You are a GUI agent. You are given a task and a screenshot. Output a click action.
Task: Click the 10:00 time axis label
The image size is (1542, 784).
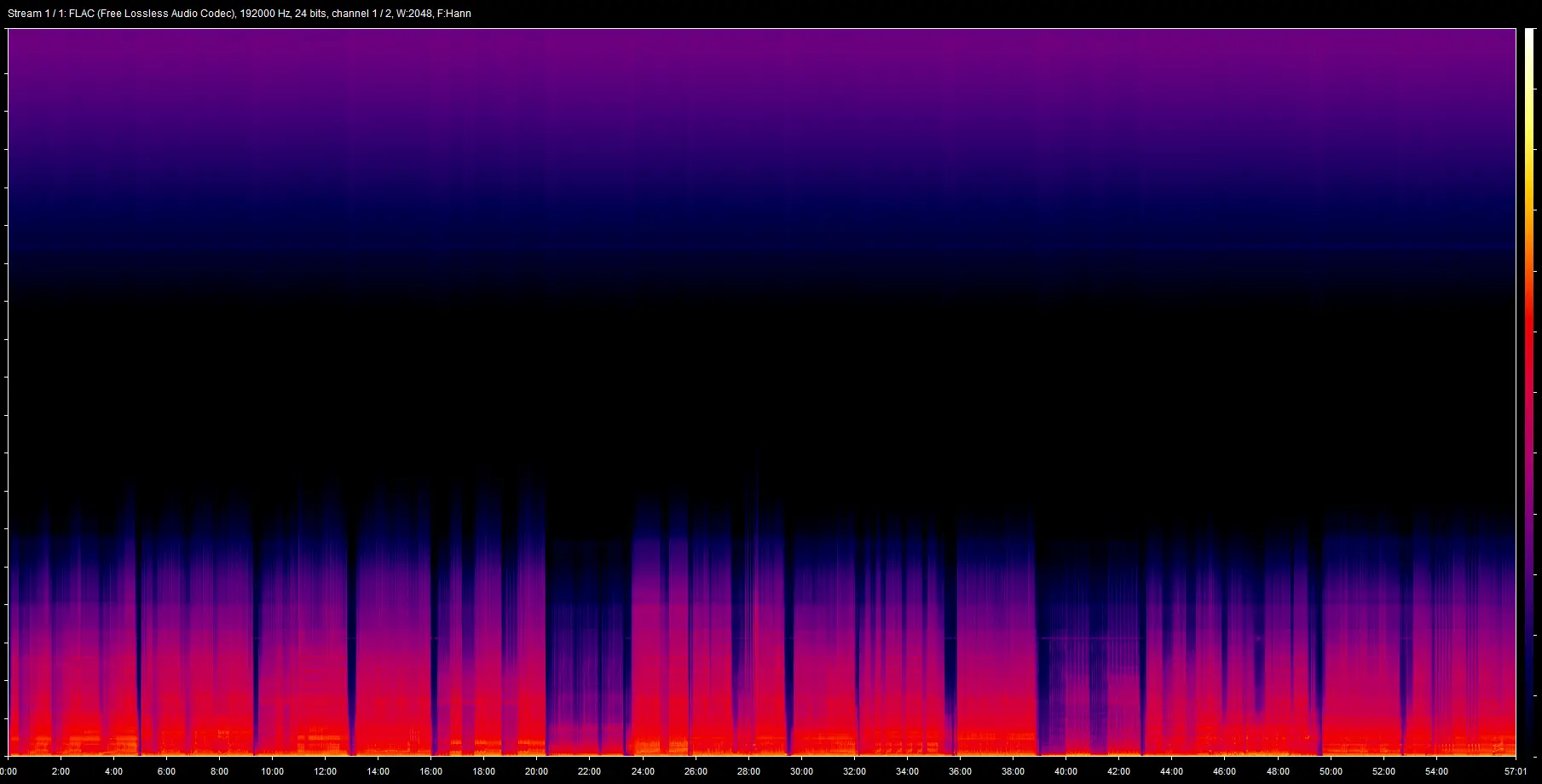[x=272, y=771]
